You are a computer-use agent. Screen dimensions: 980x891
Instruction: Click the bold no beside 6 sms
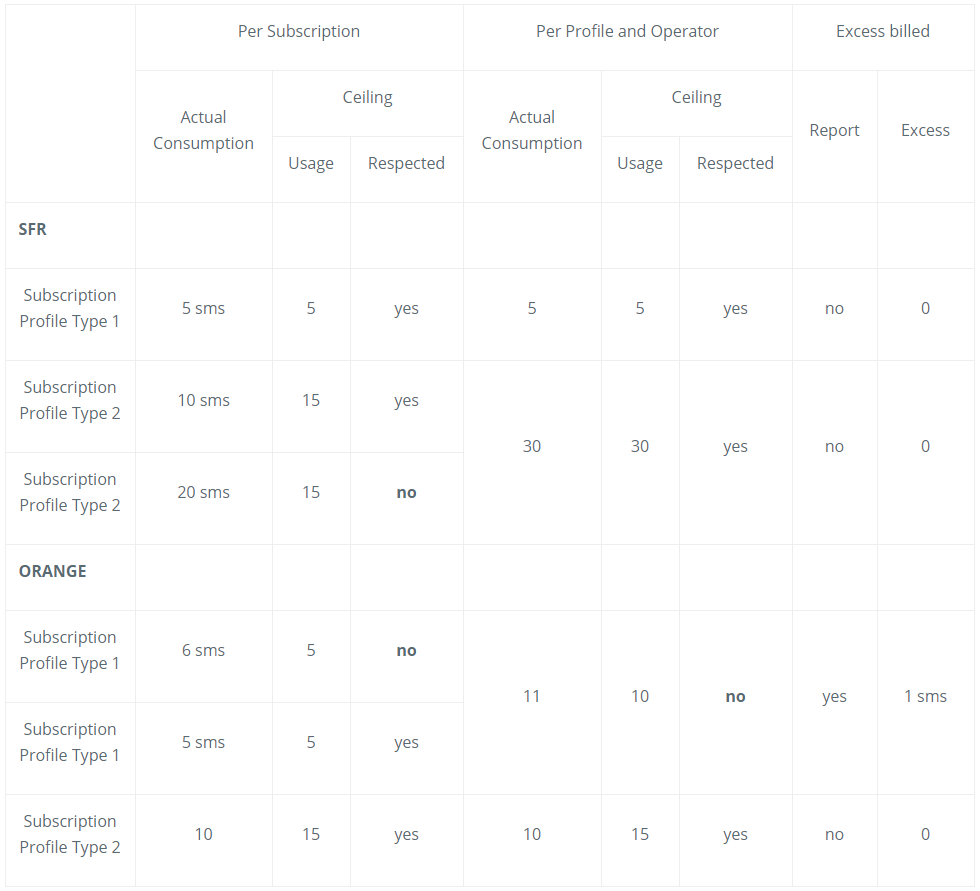point(406,650)
